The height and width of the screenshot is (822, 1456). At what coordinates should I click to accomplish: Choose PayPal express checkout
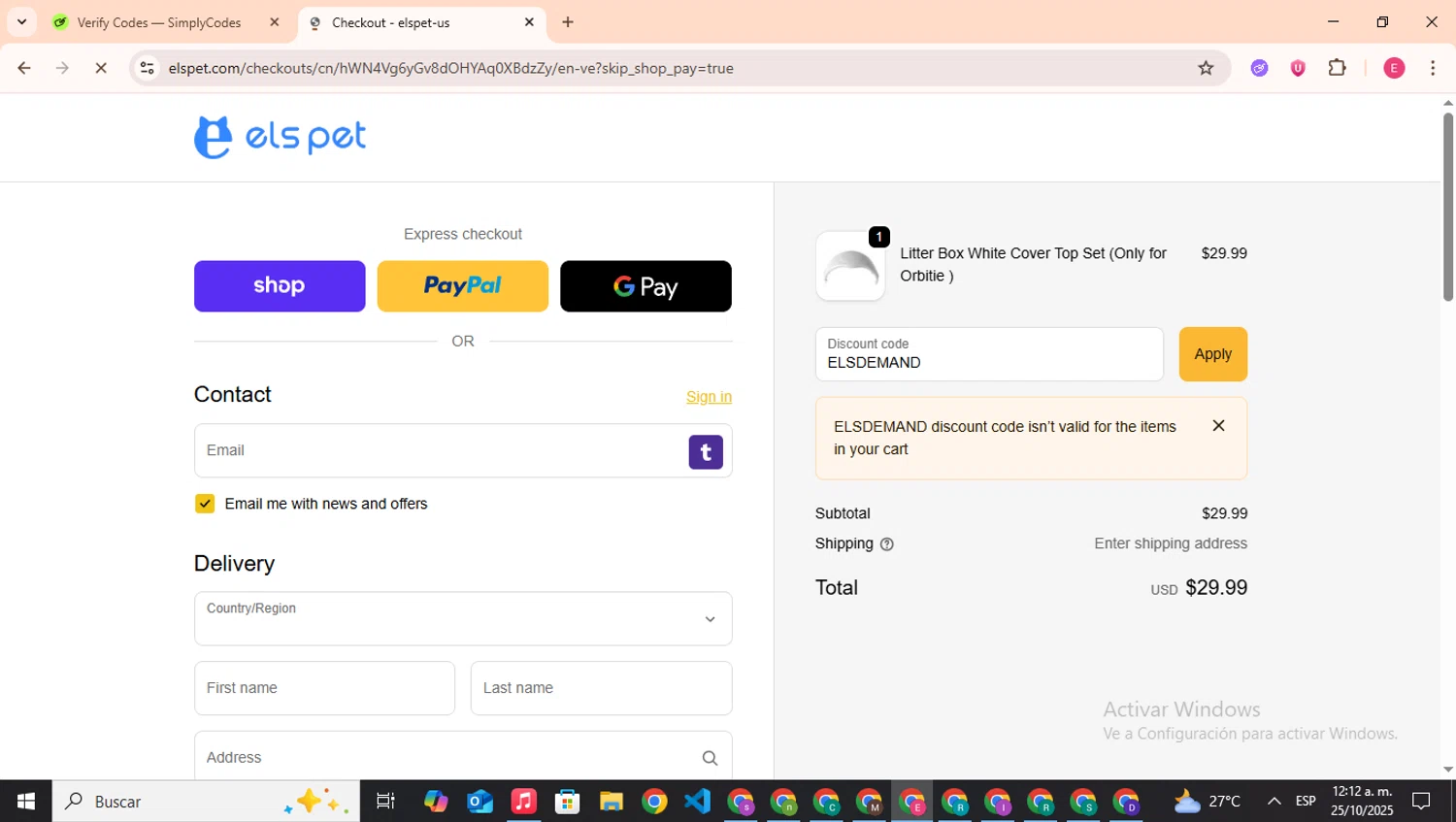pos(463,286)
